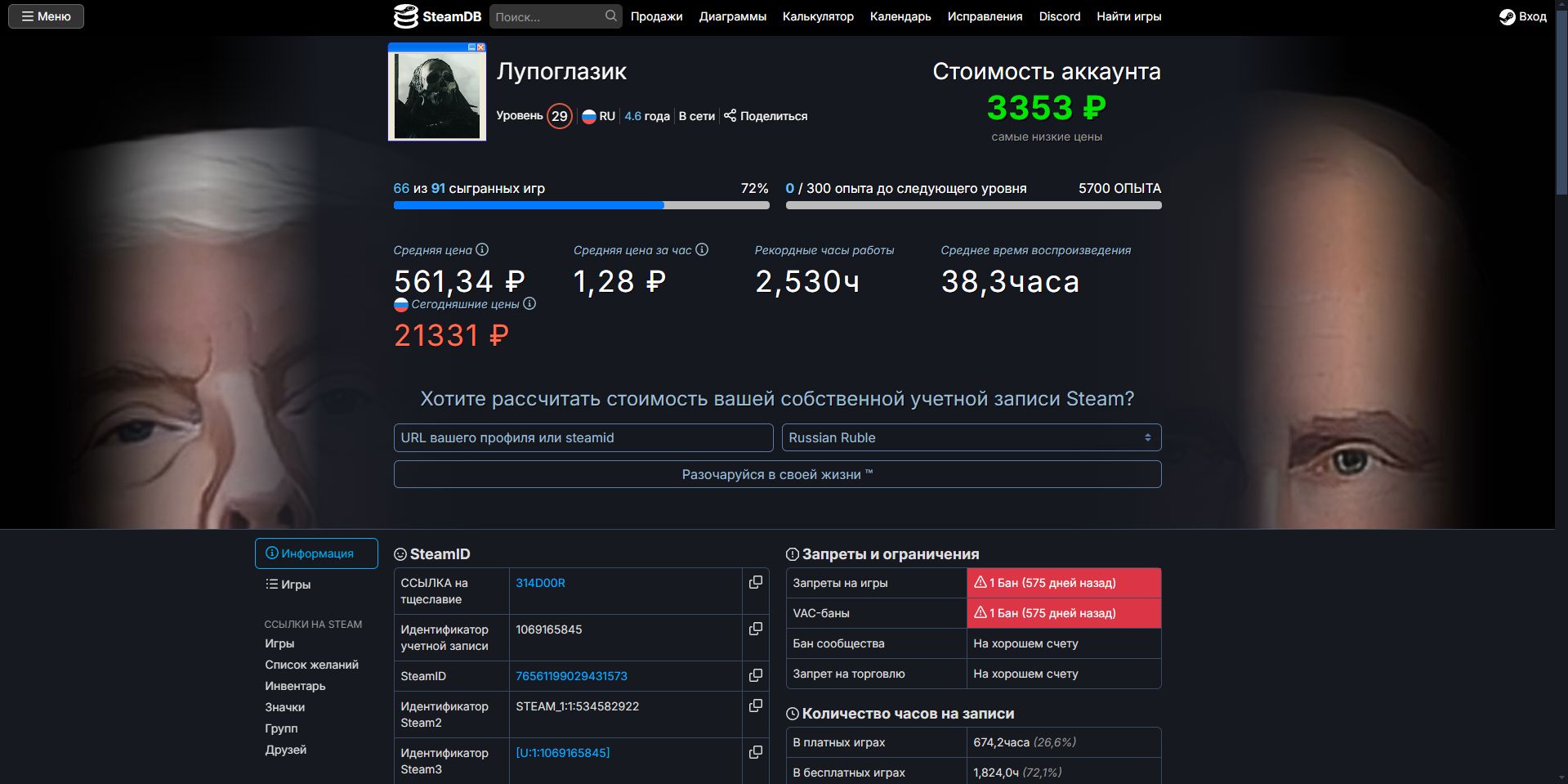Click the Steam Вход login button

coord(1523,16)
